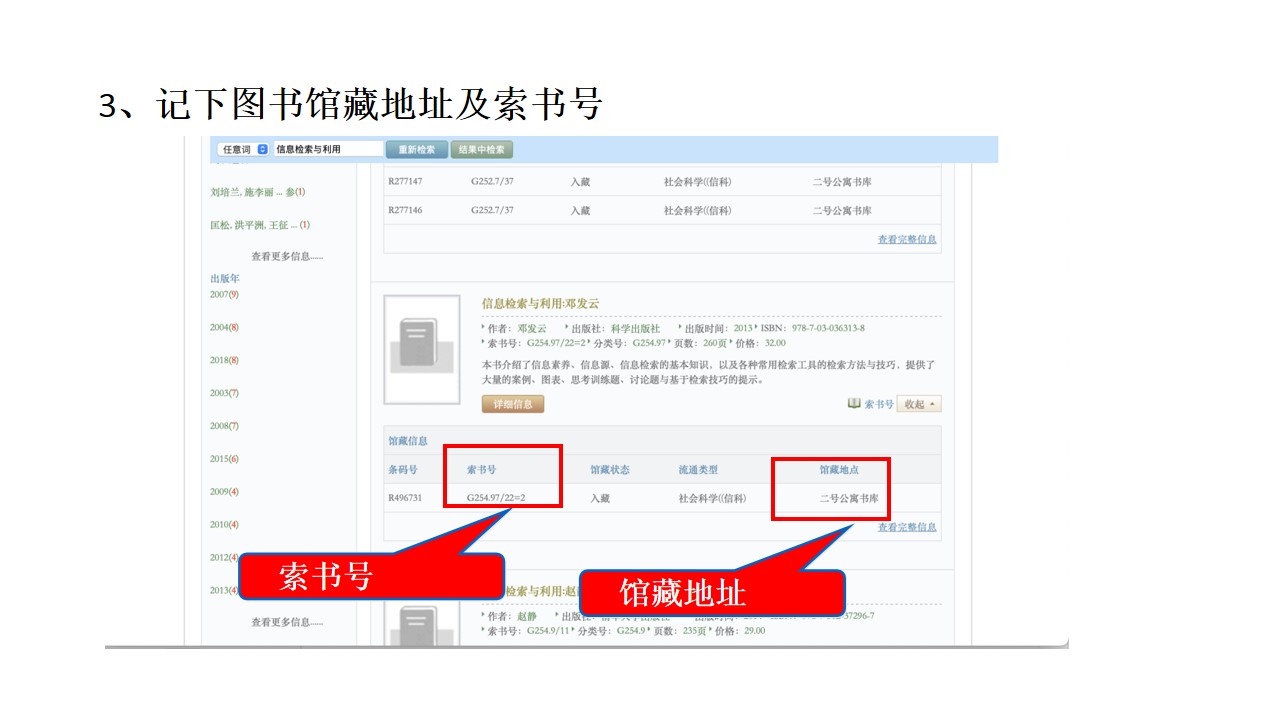The image size is (1280, 720).
Task: Filter results by publication year 2007
Action: pyautogui.click(x=224, y=295)
